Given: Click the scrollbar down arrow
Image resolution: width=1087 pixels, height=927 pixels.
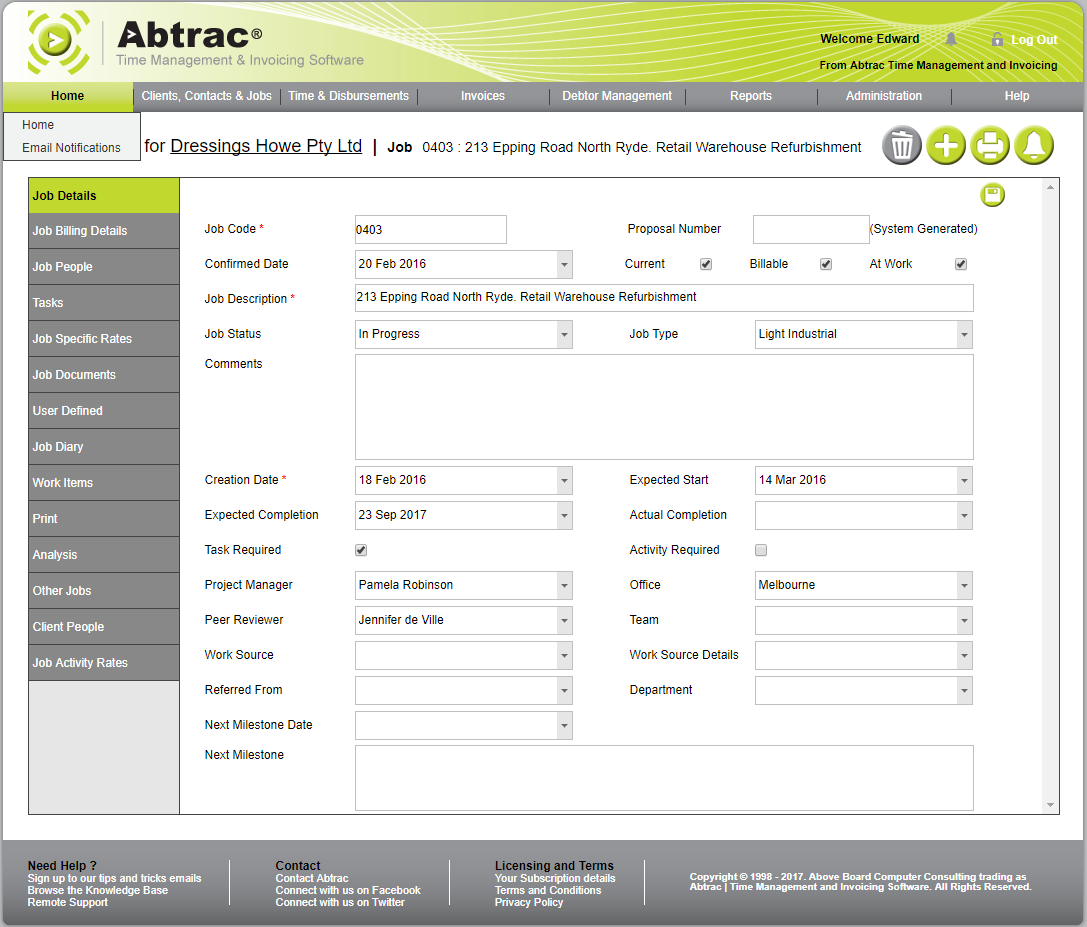Looking at the screenshot, I should pyautogui.click(x=1050, y=806).
